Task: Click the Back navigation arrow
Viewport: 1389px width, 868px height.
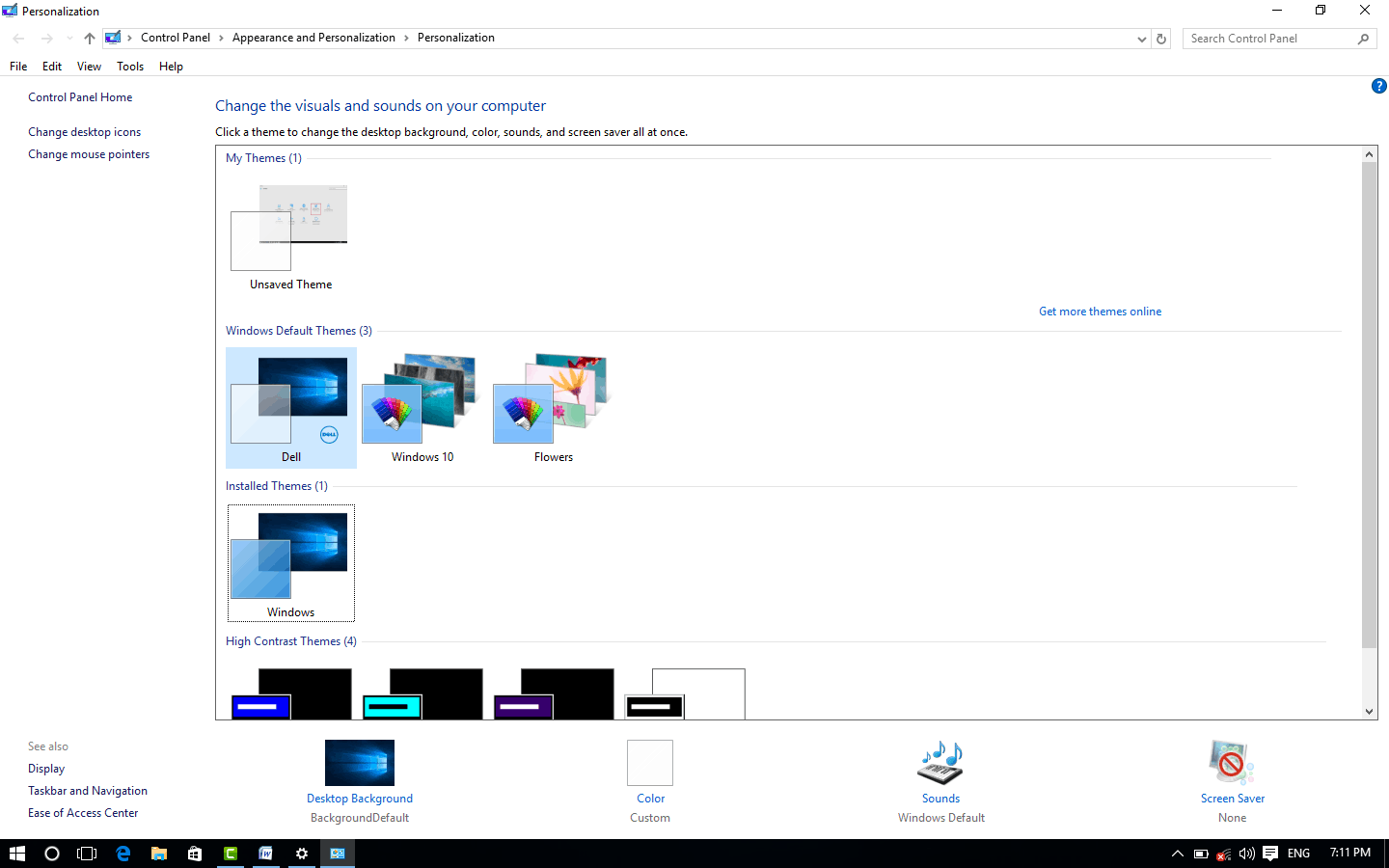Action: (18, 39)
